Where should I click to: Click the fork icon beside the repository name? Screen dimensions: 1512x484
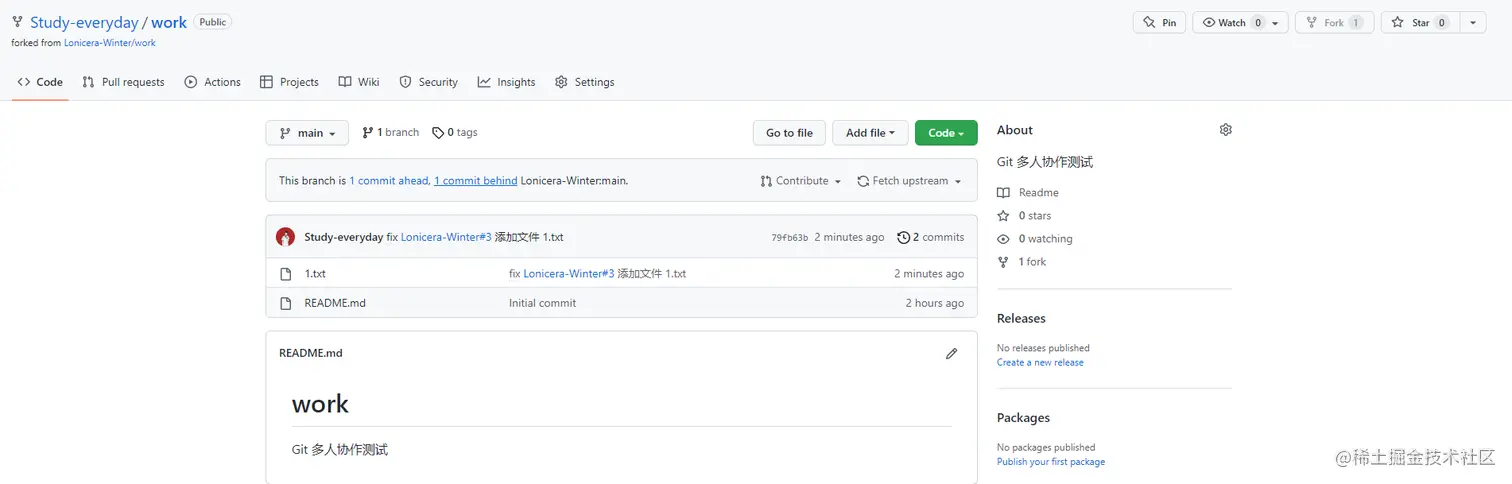click(17, 22)
